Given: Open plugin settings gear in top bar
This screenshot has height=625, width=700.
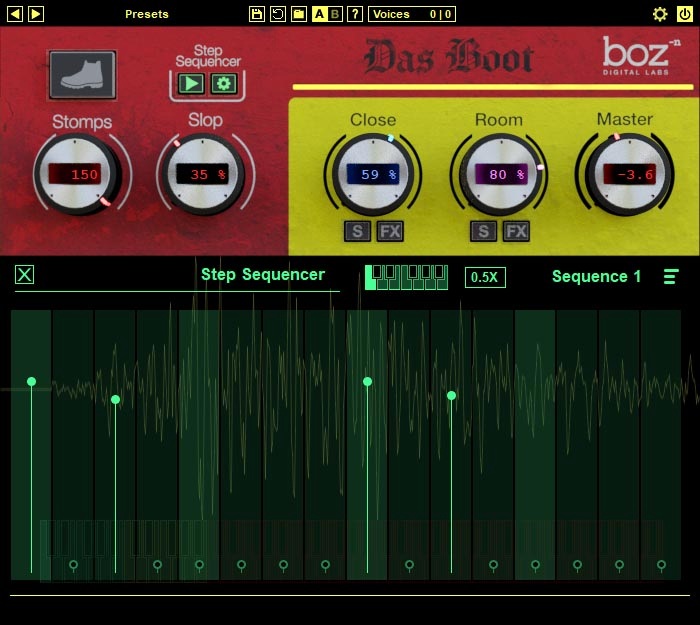Looking at the screenshot, I should [x=660, y=14].
